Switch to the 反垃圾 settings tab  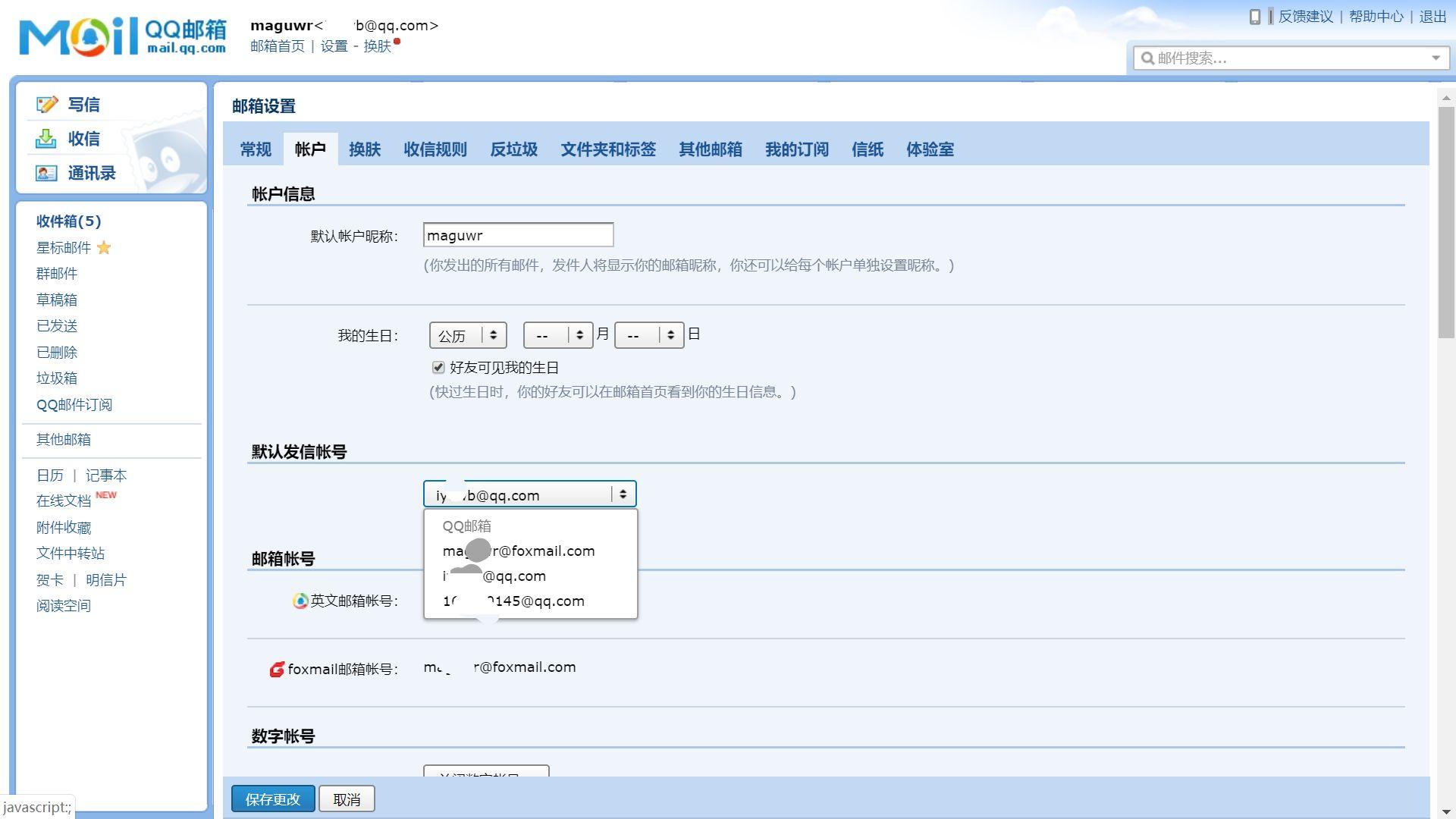(513, 149)
